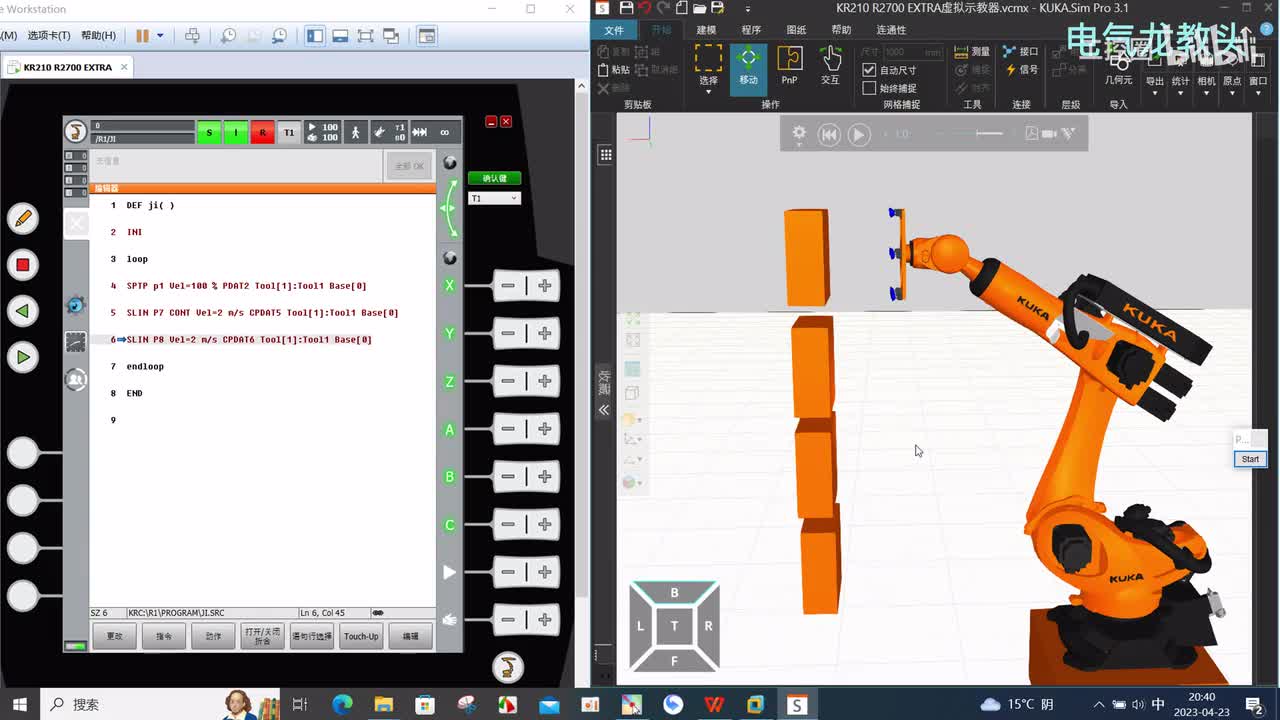The height and width of the screenshot is (720, 1280).
Task: Click the Z axis minus jog key
Action: point(508,381)
